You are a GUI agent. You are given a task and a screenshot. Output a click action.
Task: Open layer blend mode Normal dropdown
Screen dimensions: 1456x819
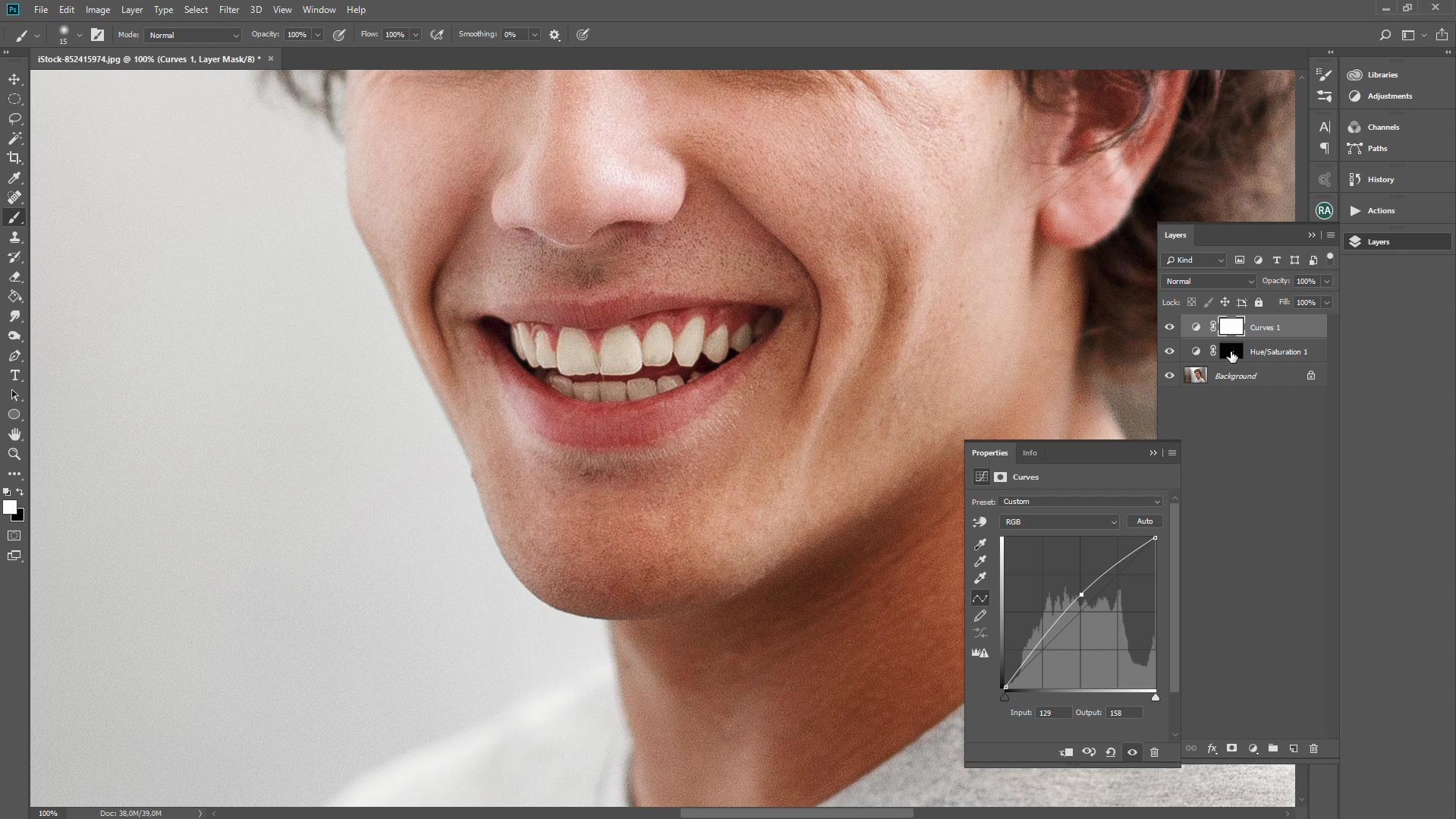click(1209, 282)
